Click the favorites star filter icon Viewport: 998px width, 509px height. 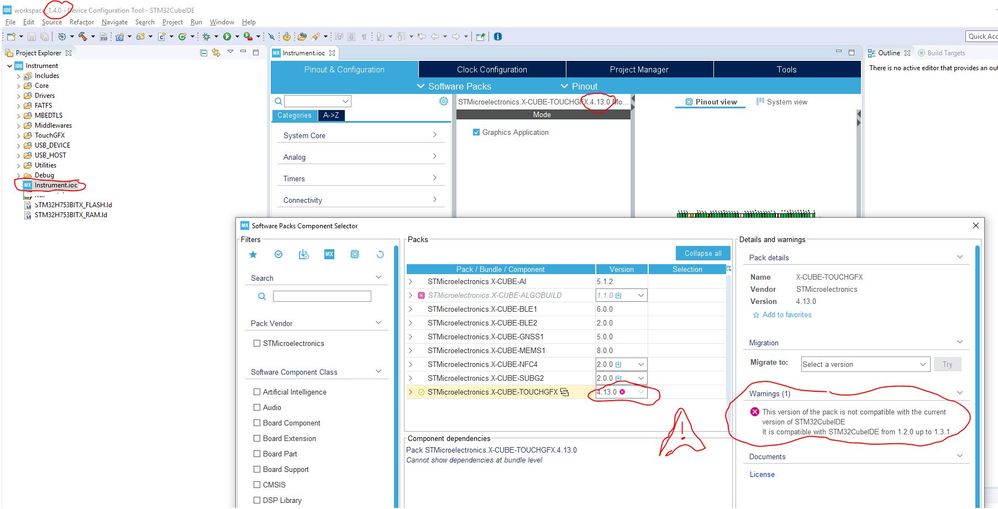[253, 254]
